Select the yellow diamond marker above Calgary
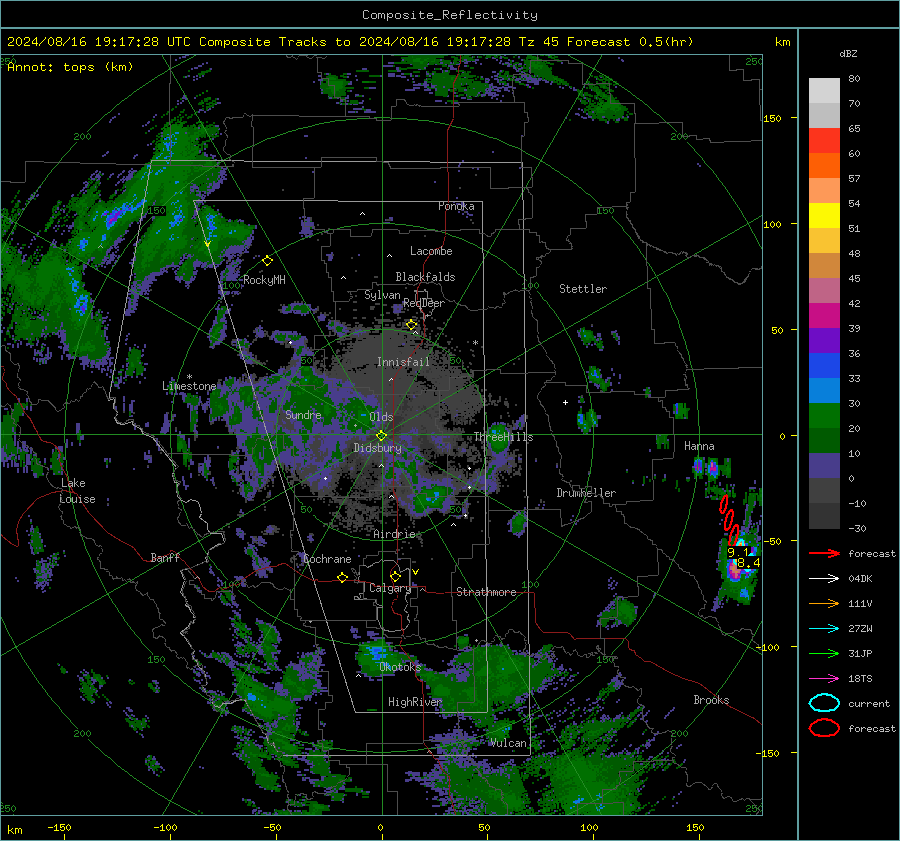900x841 pixels. (x=395, y=576)
